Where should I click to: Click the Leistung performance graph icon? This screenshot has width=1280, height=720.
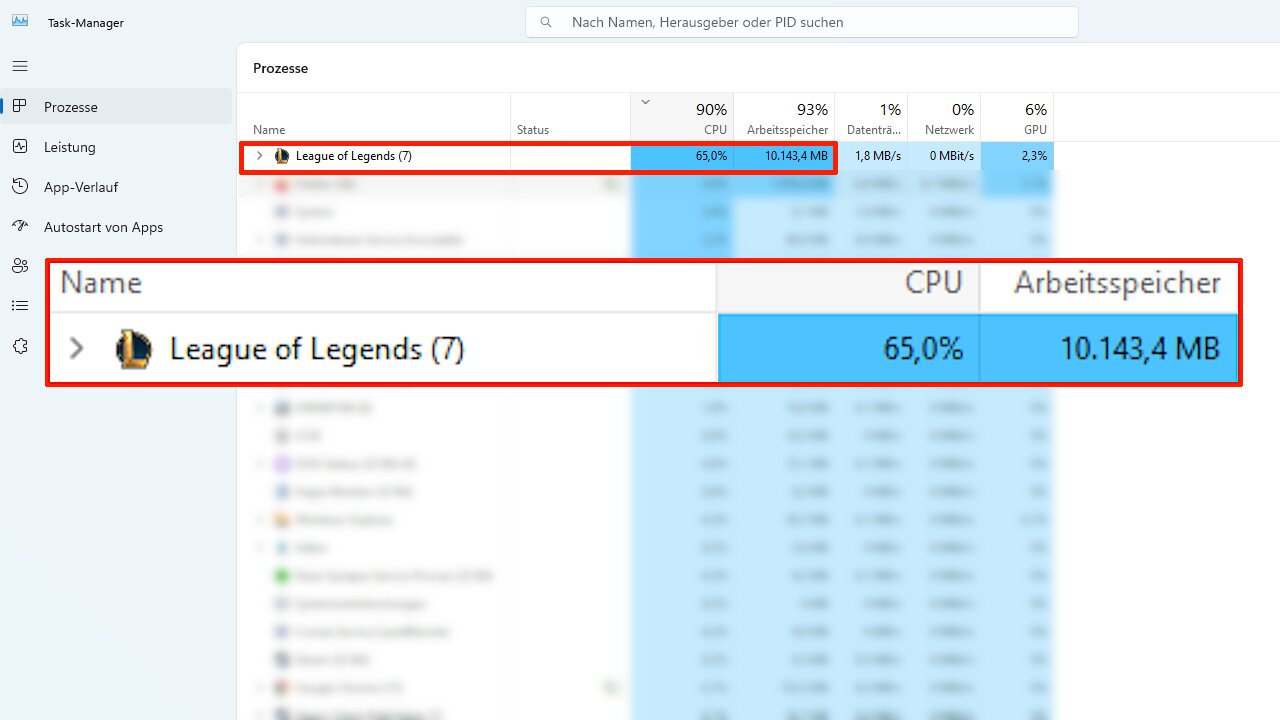coord(20,147)
